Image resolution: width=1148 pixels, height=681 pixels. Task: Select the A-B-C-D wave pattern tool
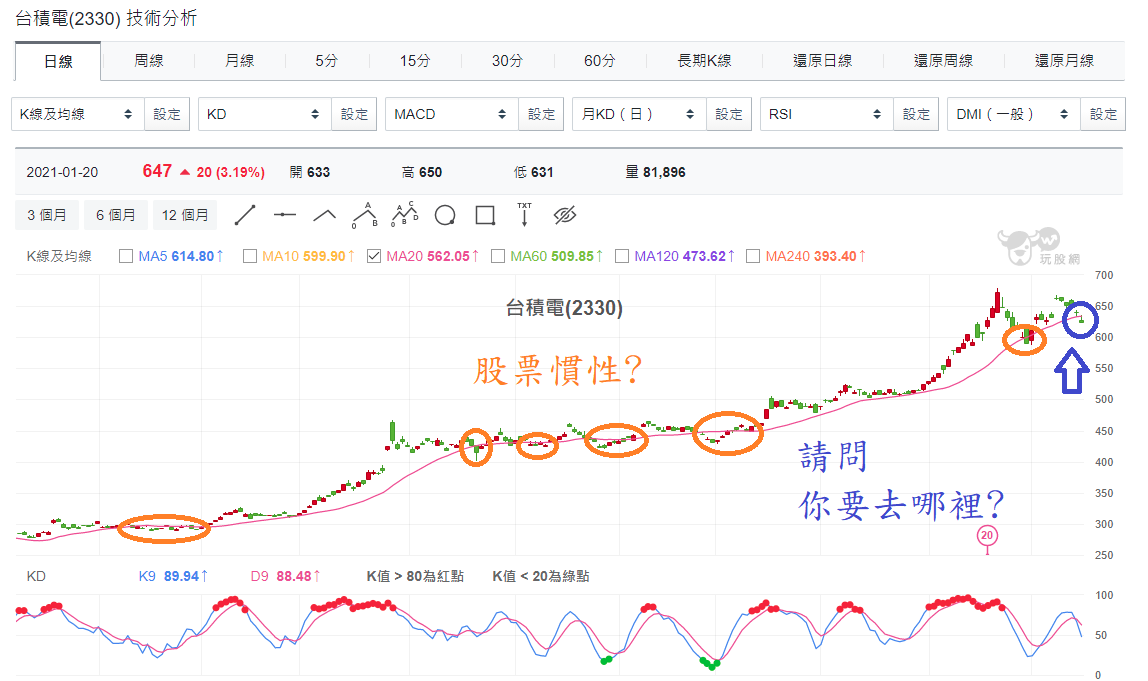pos(405,215)
